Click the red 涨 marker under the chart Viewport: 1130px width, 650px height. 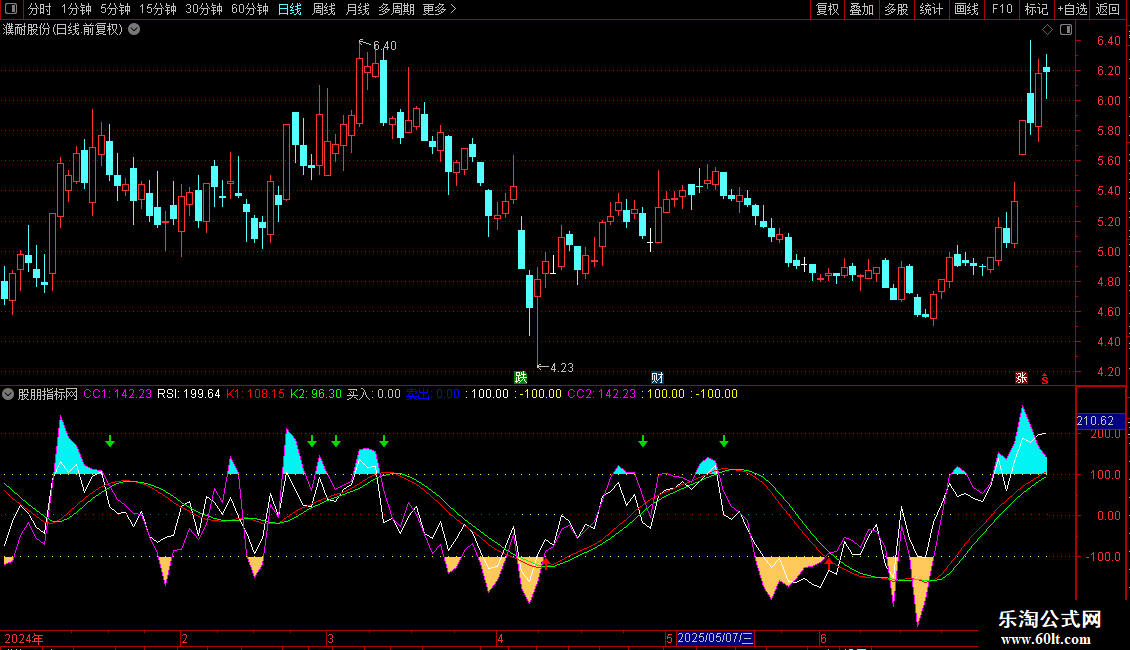tap(1021, 378)
